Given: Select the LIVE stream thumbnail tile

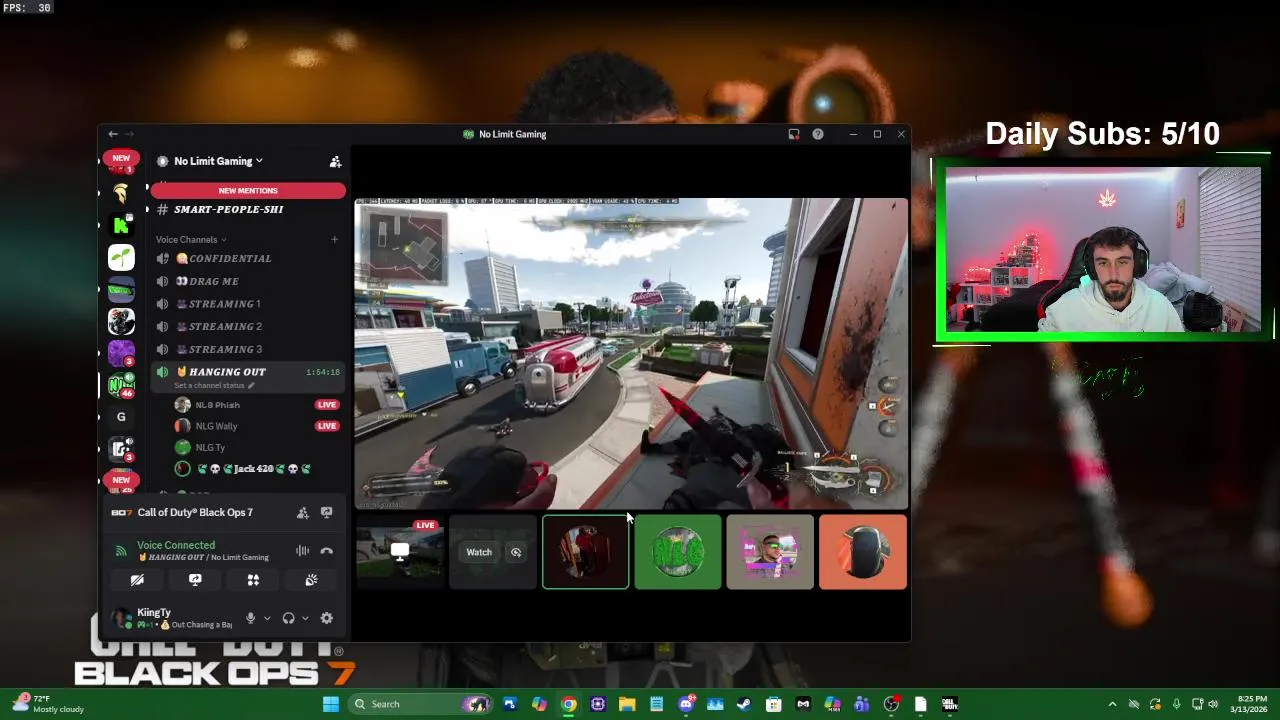Looking at the screenshot, I should (400, 552).
